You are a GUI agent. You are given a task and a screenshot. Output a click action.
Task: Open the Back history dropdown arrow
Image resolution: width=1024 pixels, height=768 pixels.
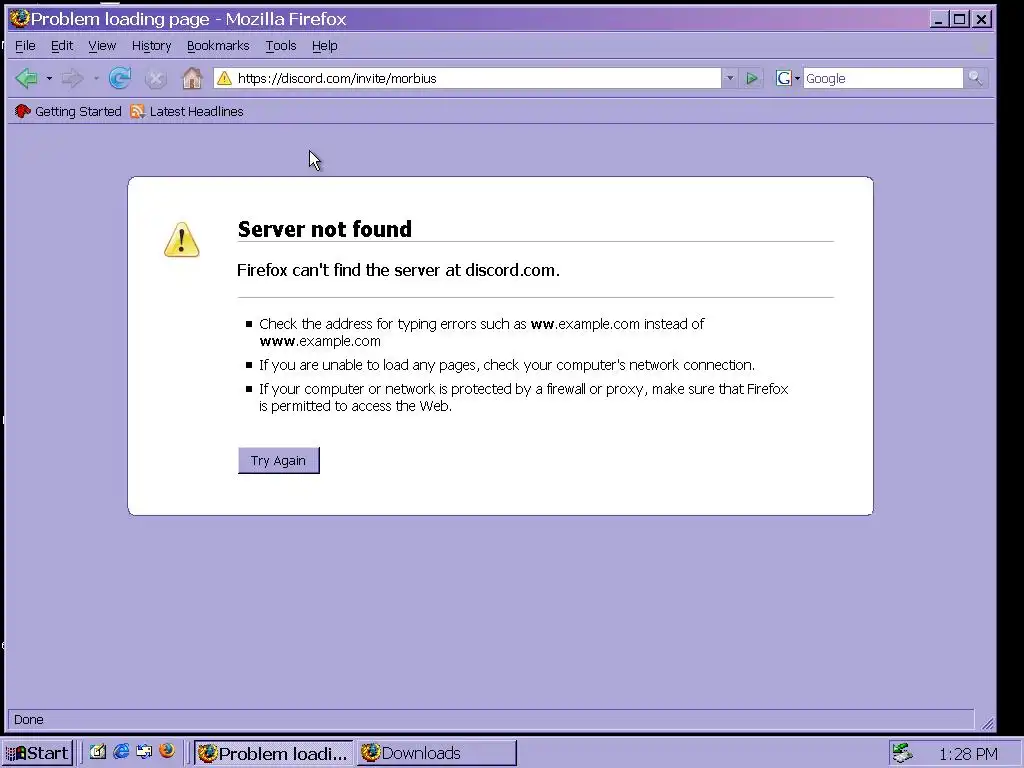tap(49, 78)
